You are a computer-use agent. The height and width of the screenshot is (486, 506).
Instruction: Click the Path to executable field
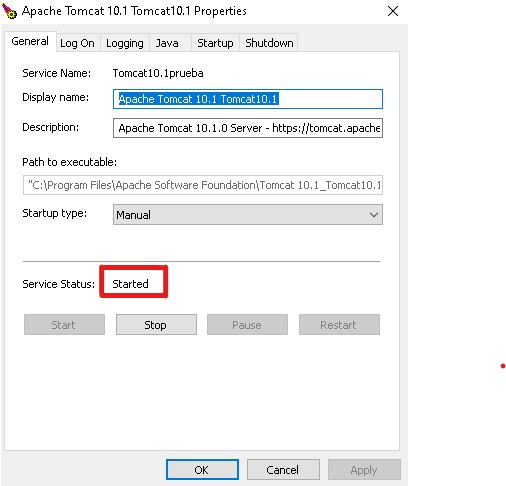(203, 185)
